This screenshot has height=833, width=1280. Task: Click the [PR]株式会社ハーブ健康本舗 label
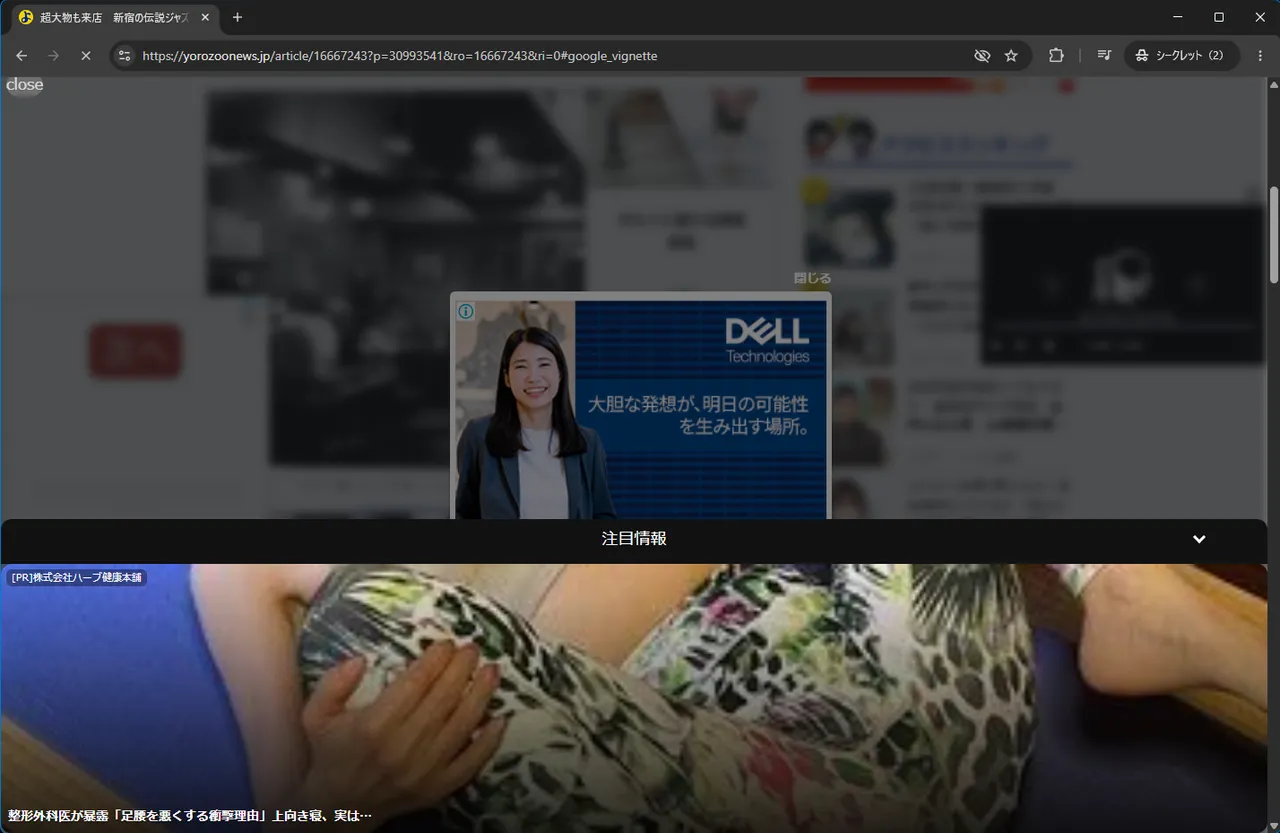77,577
